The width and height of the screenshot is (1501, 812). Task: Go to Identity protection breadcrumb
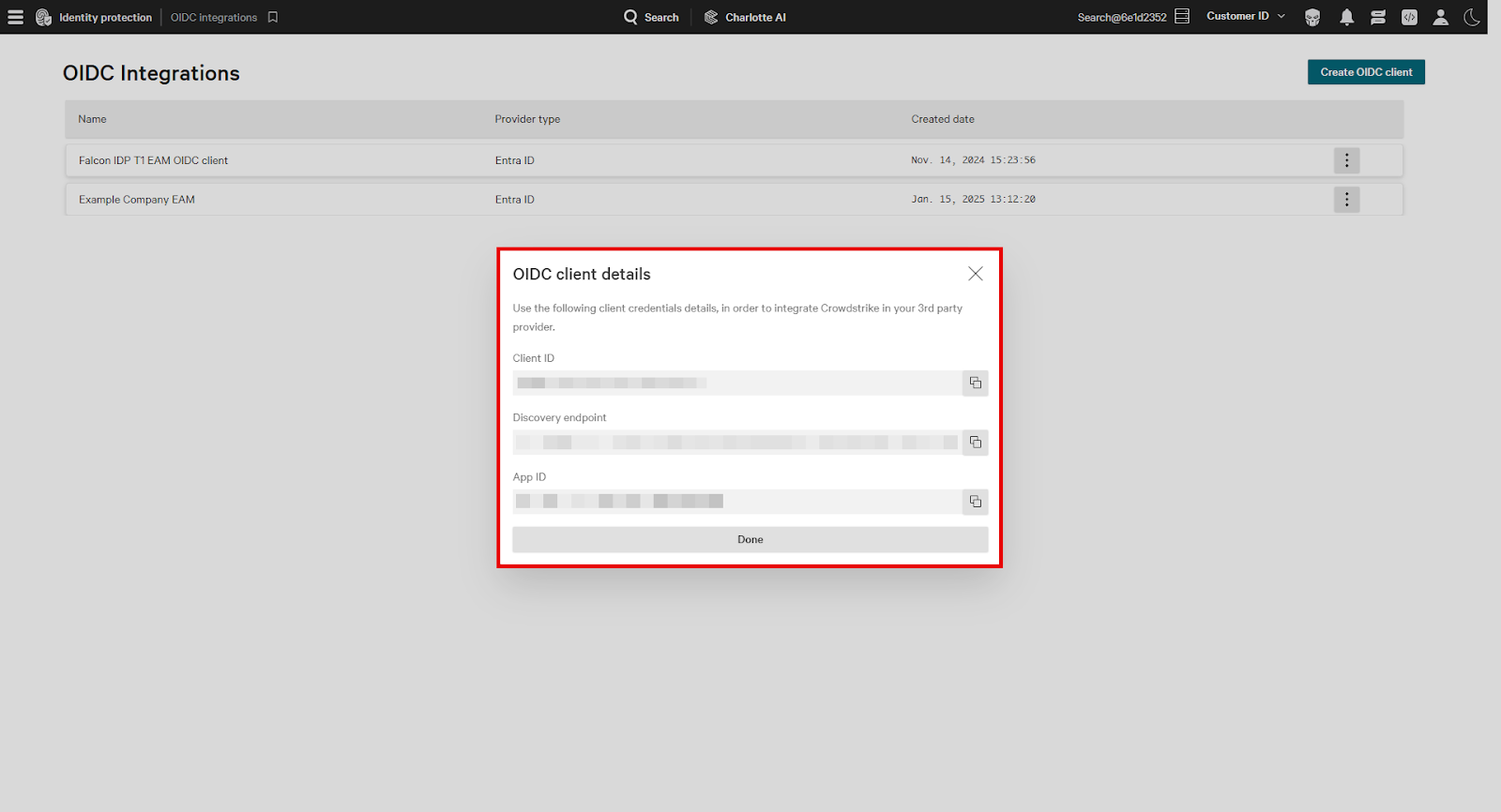[105, 17]
